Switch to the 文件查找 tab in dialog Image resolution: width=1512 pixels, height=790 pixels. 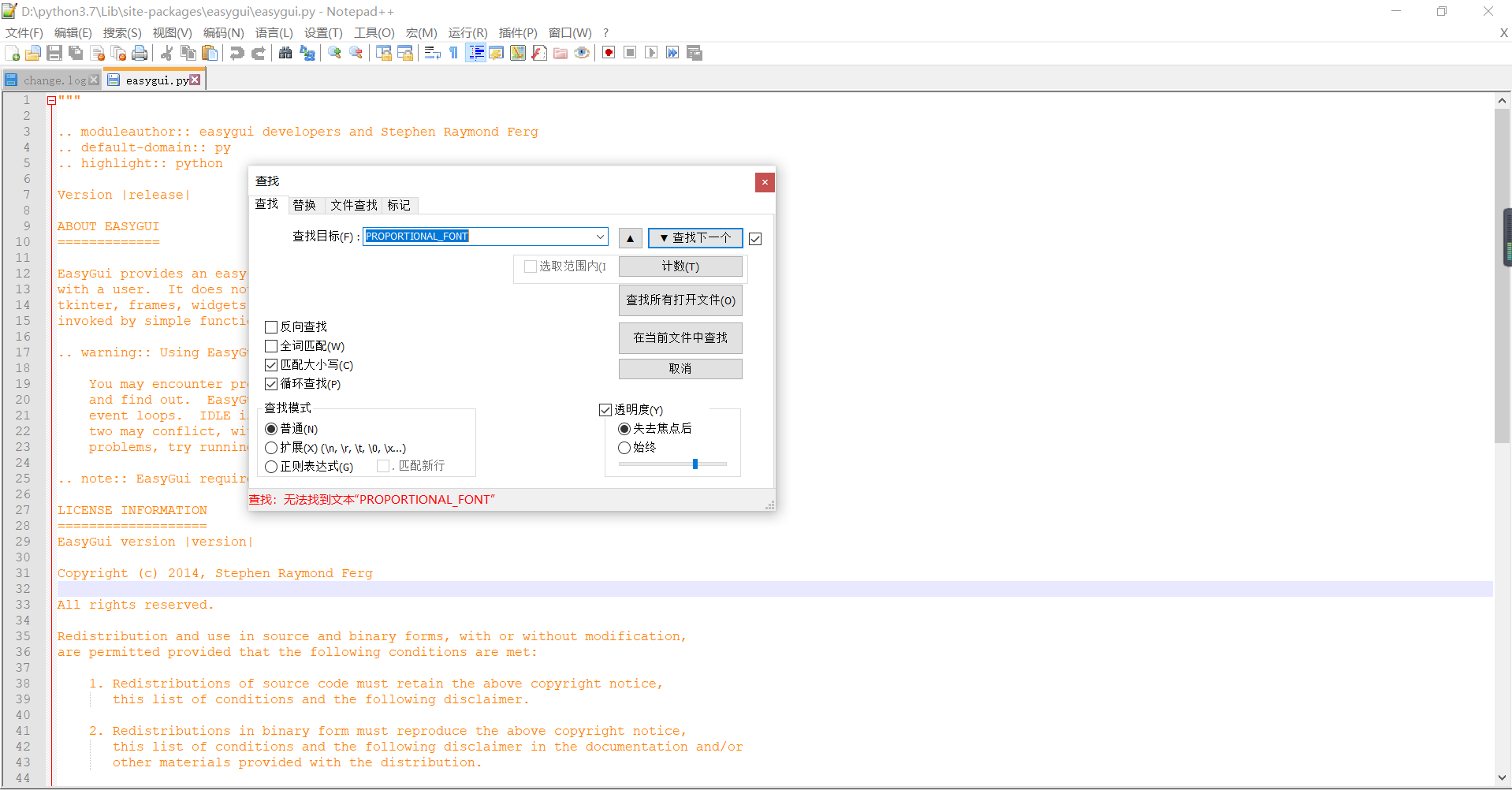[x=353, y=205]
